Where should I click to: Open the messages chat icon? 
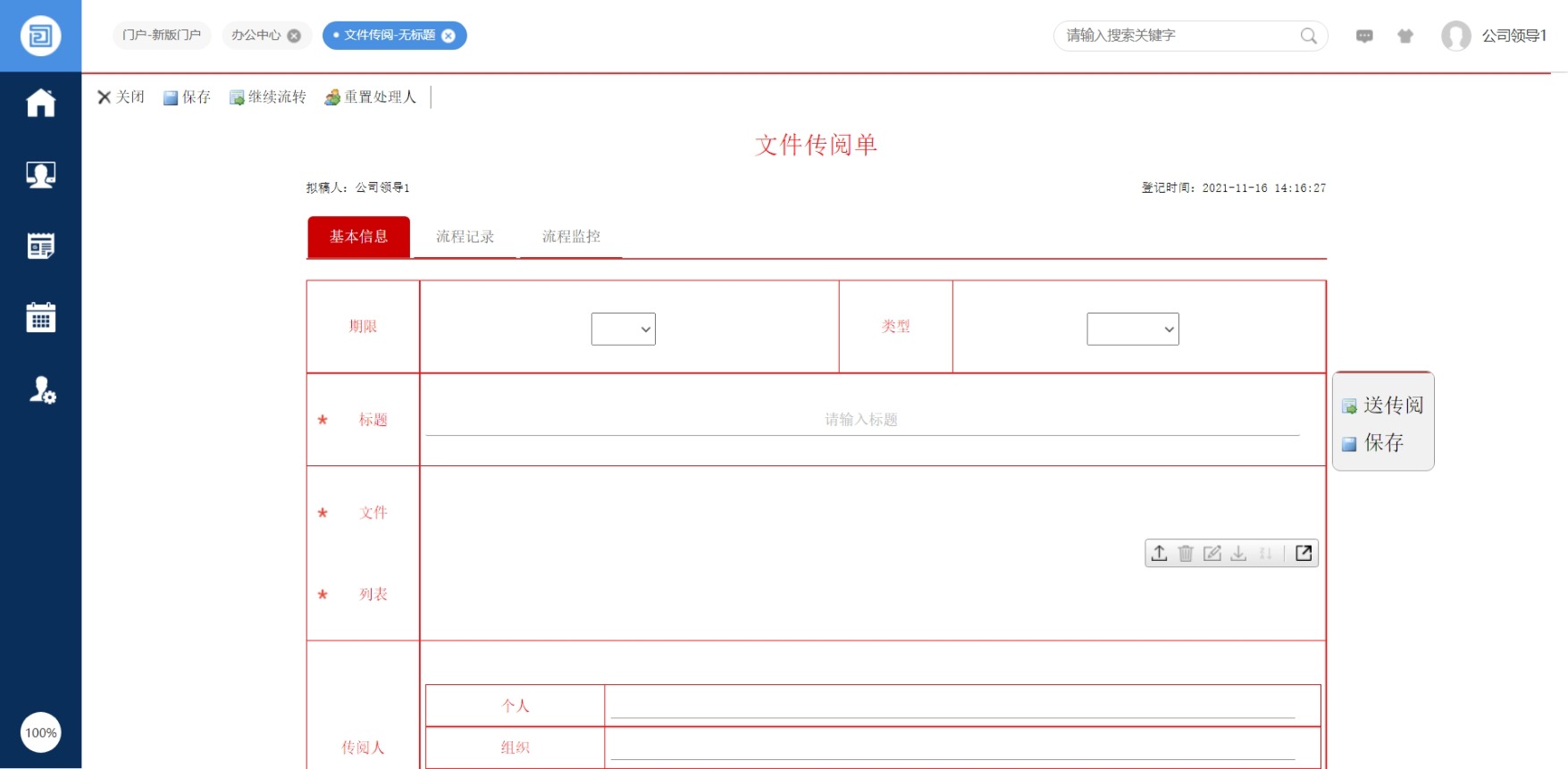click(1364, 36)
